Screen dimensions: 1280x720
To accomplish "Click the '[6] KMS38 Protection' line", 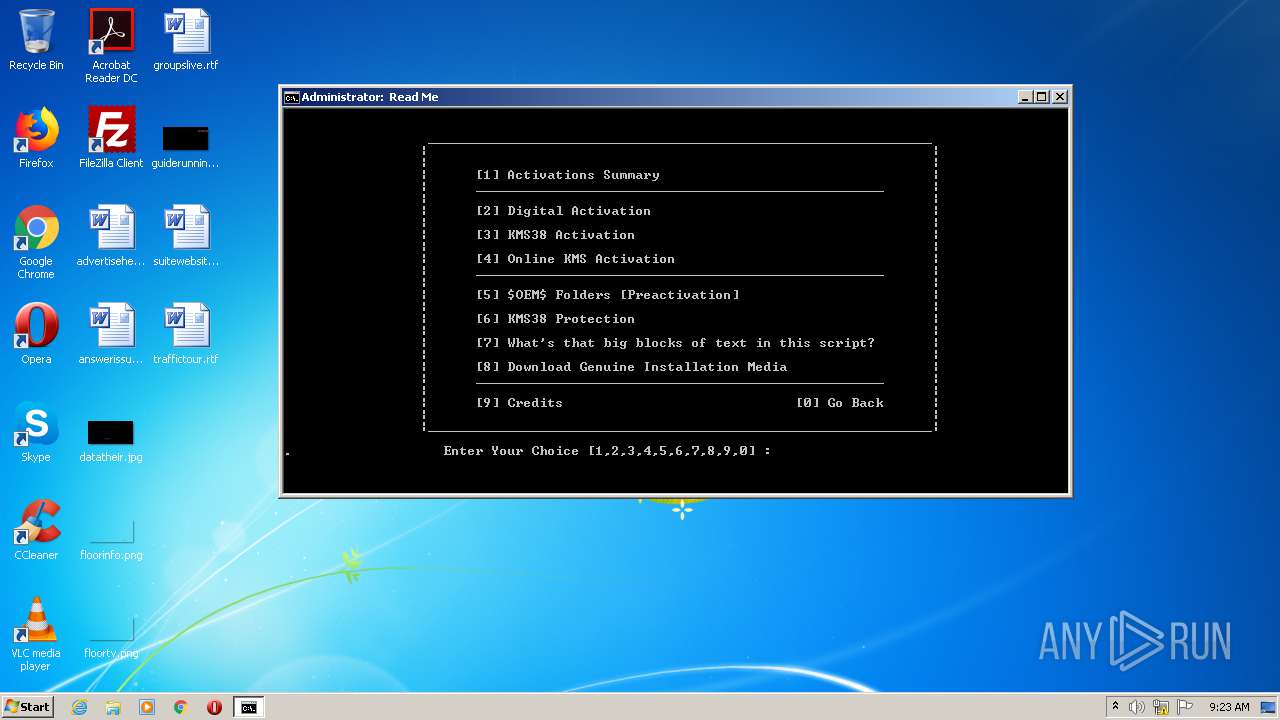I will pyautogui.click(x=555, y=319).
